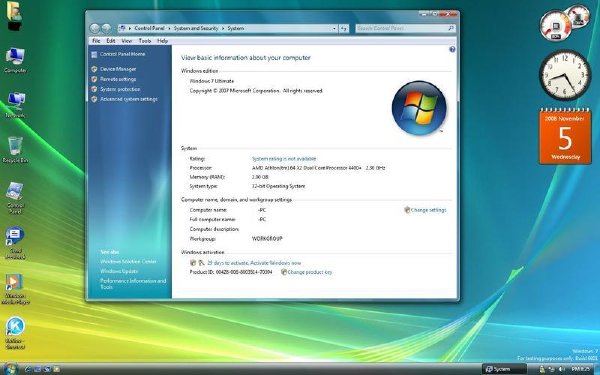
Task: Click the refresh button beside address bar
Action: click(x=344, y=28)
